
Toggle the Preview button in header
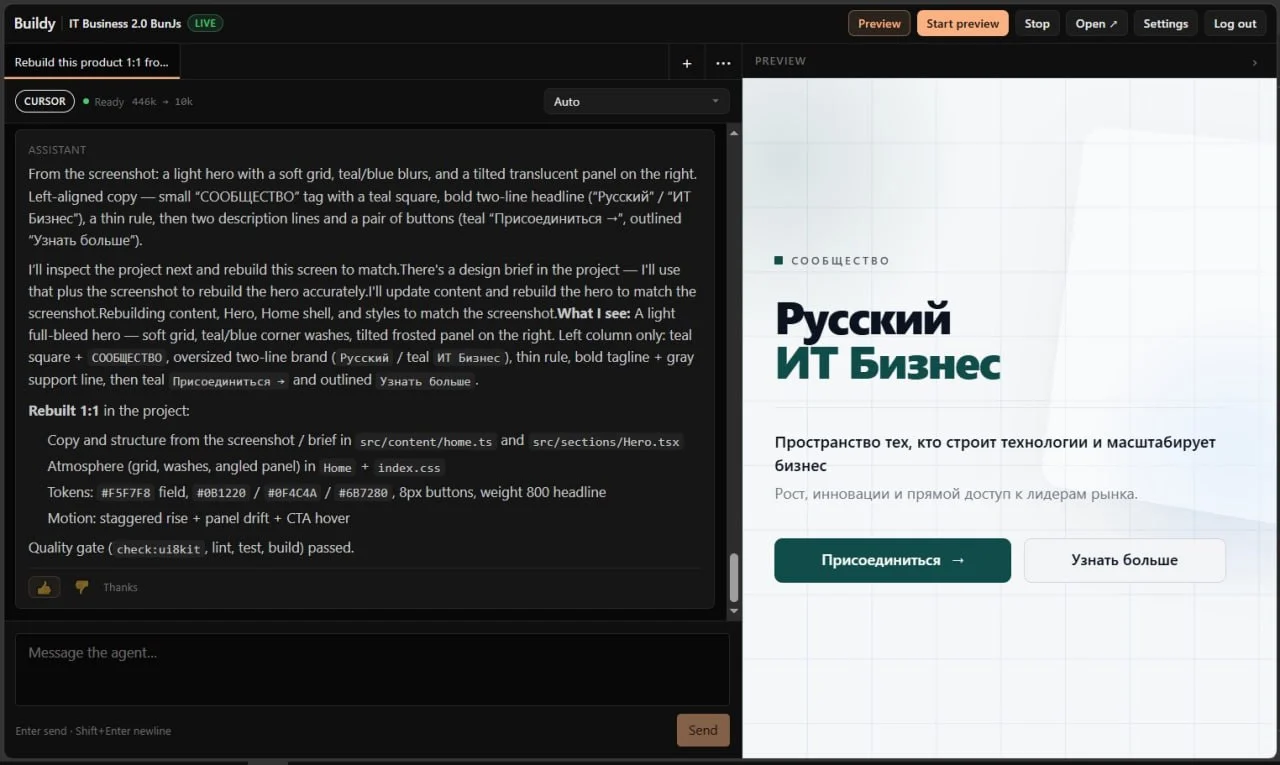(879, 23)
